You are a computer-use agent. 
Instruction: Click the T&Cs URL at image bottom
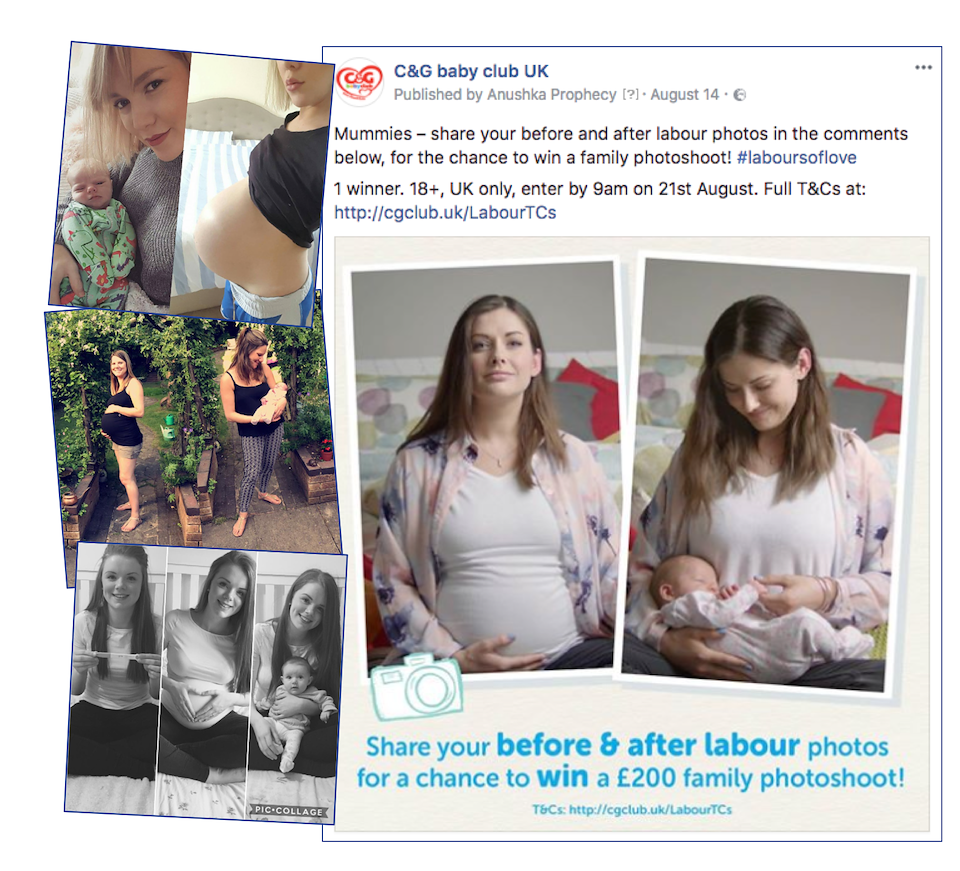point(632,809)
